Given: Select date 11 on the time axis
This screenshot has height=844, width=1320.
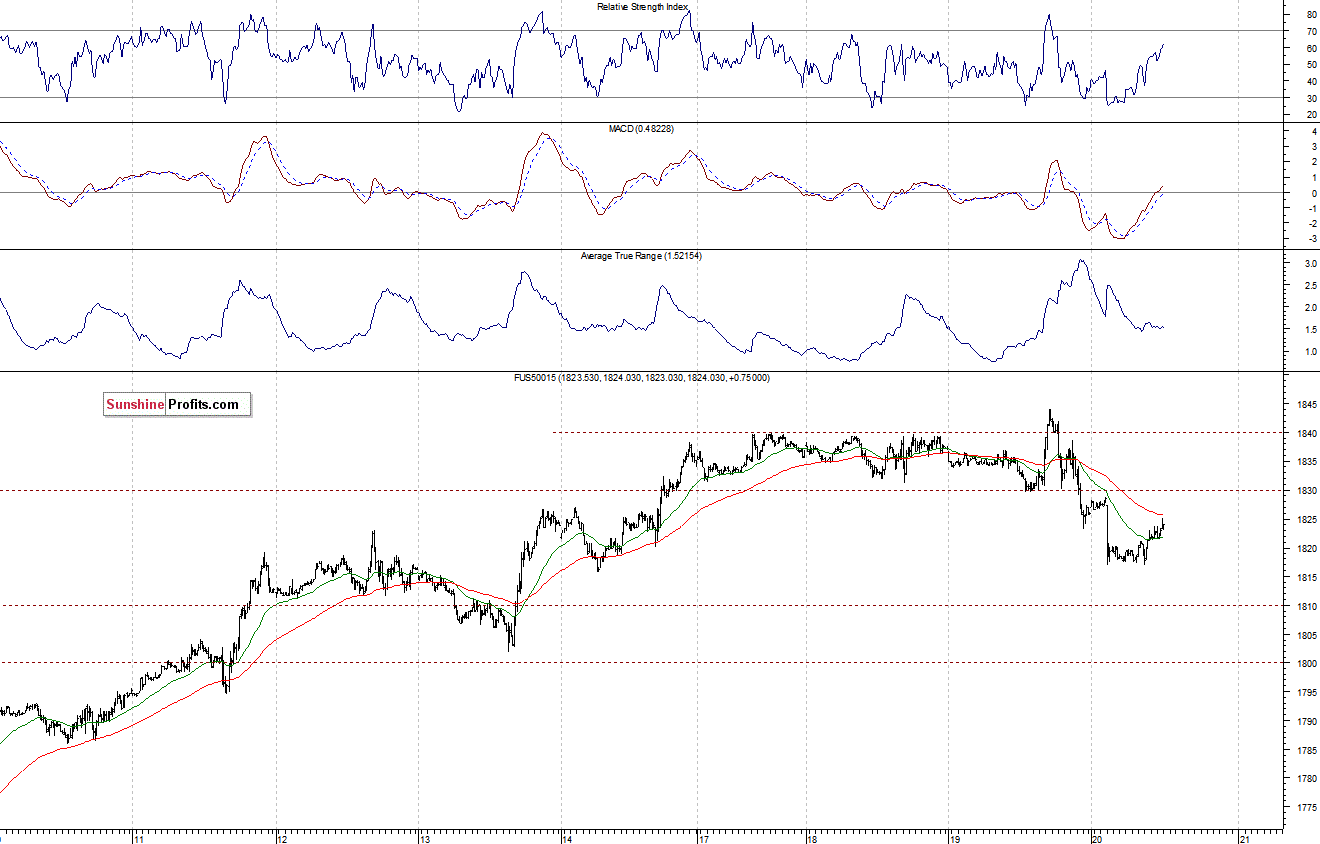Looking at the screenshot, I should coord(138,838).
